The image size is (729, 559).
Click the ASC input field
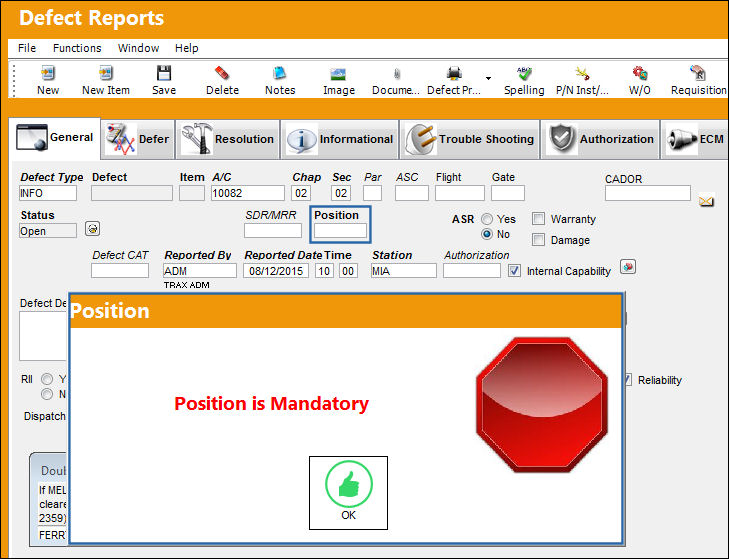click(x=412, y=193)
